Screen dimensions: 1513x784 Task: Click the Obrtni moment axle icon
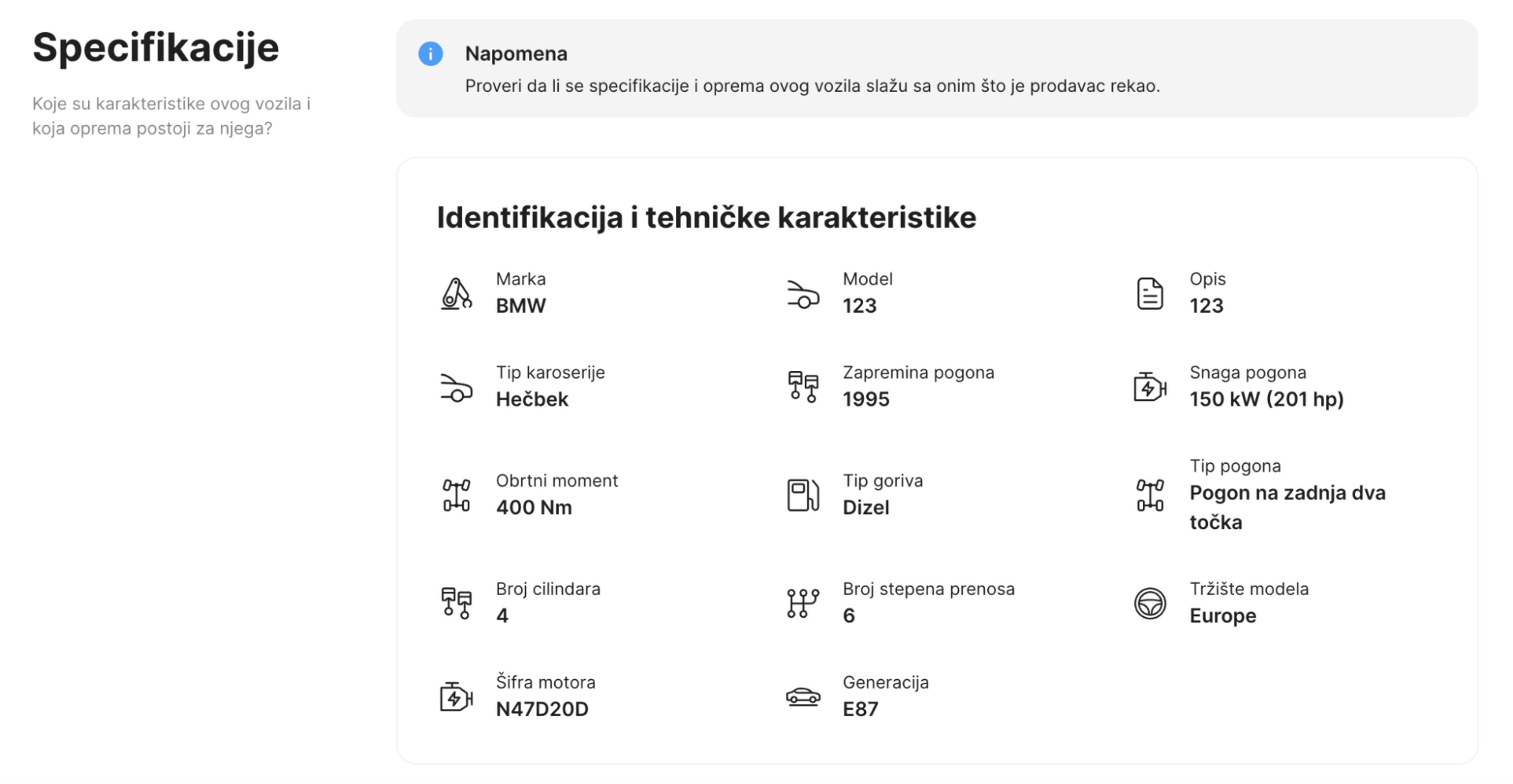pos(457,495)
